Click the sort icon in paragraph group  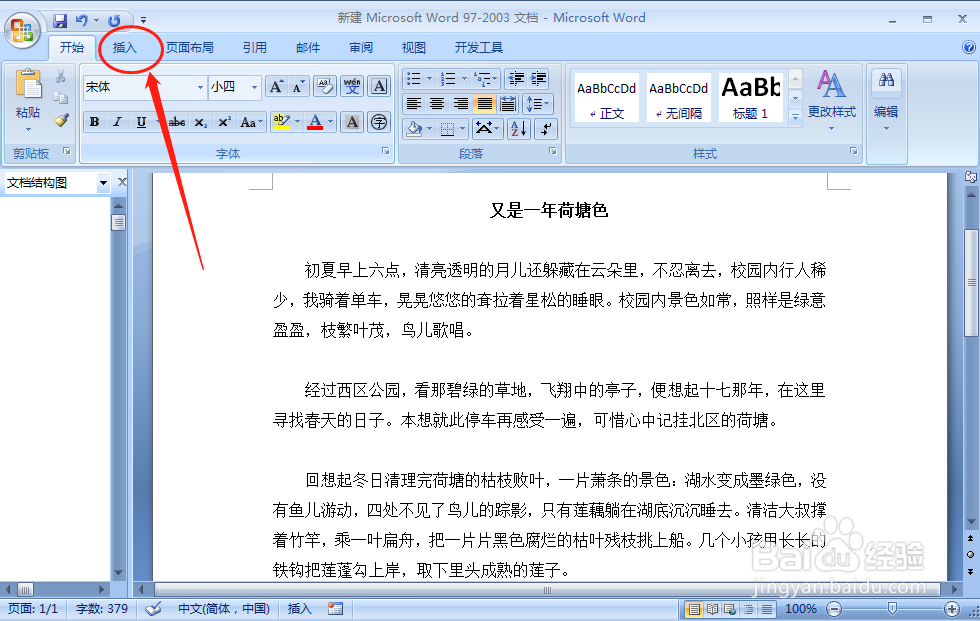point(519,128)
